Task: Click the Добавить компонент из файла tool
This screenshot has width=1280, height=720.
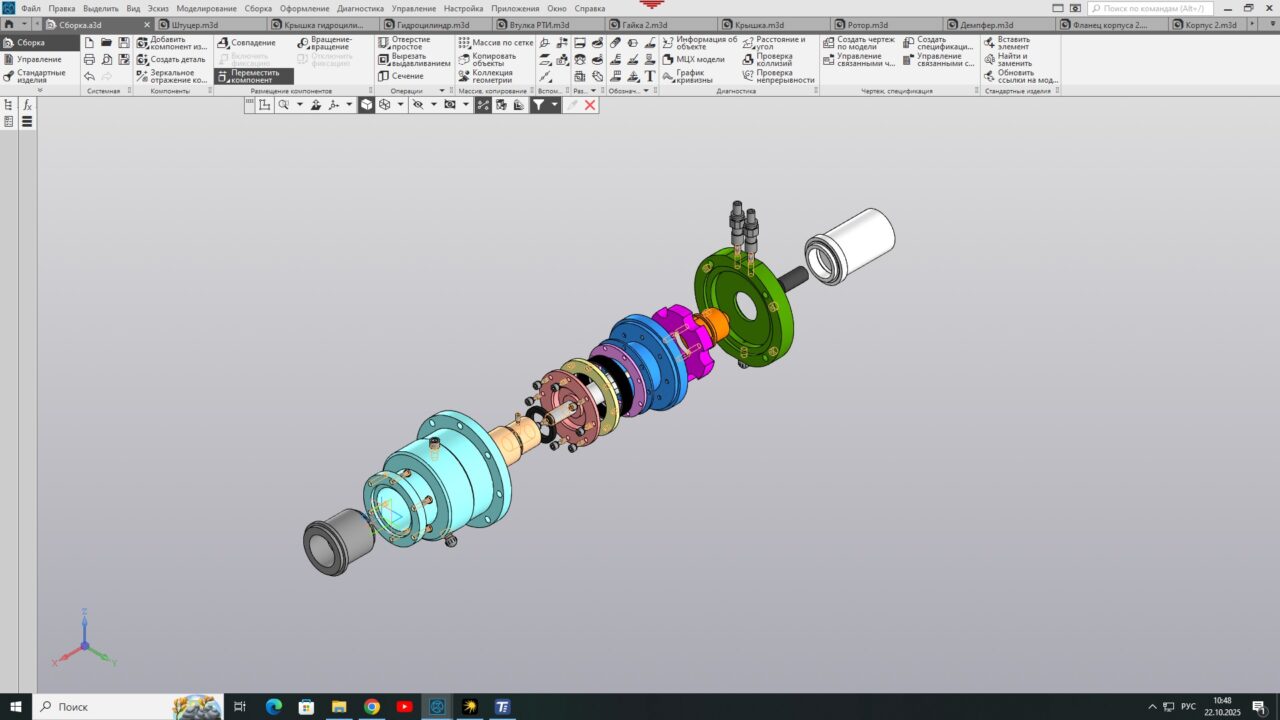Action: pos(172,43)
